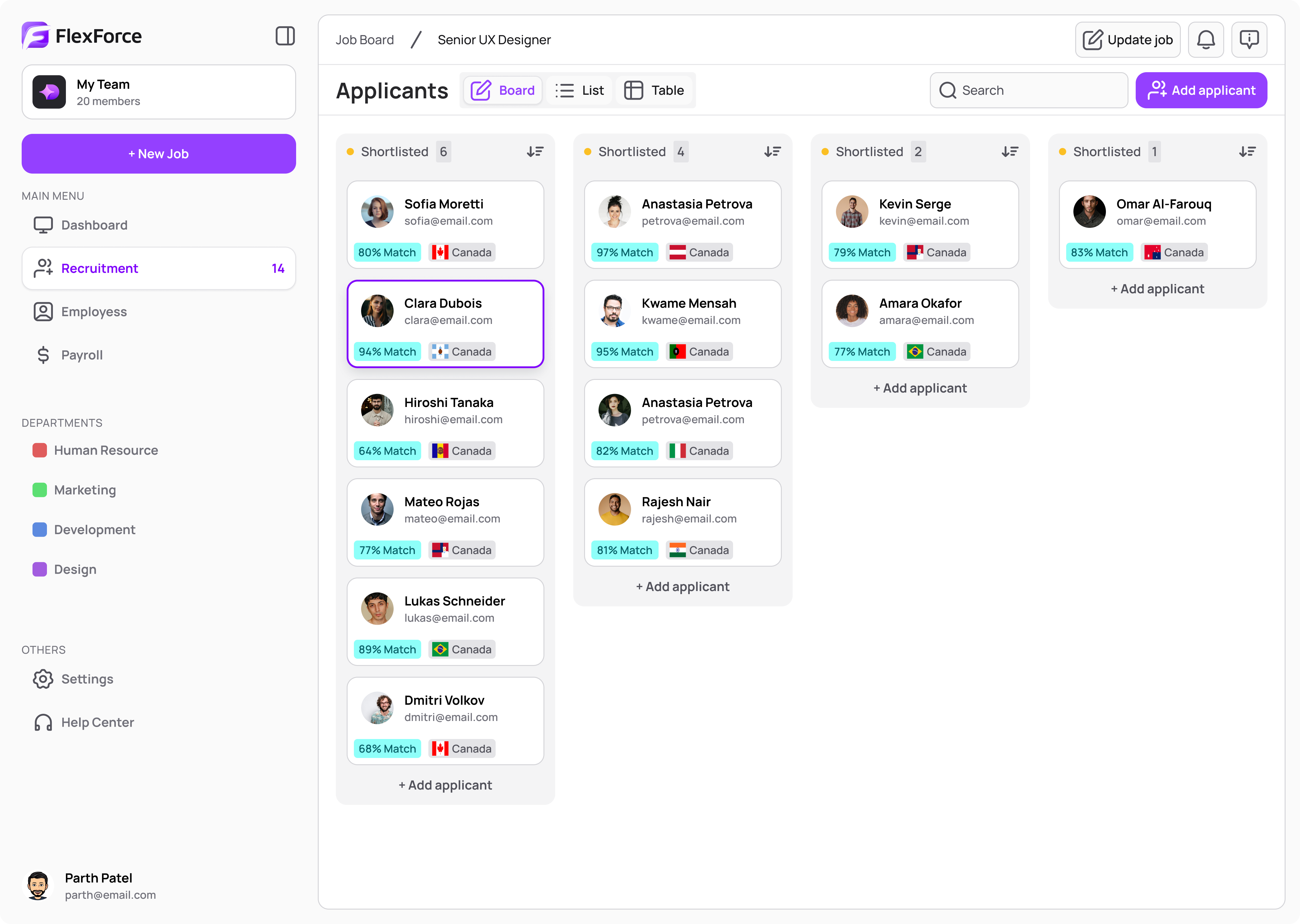Switch to Board view

[x=503, y=91]
